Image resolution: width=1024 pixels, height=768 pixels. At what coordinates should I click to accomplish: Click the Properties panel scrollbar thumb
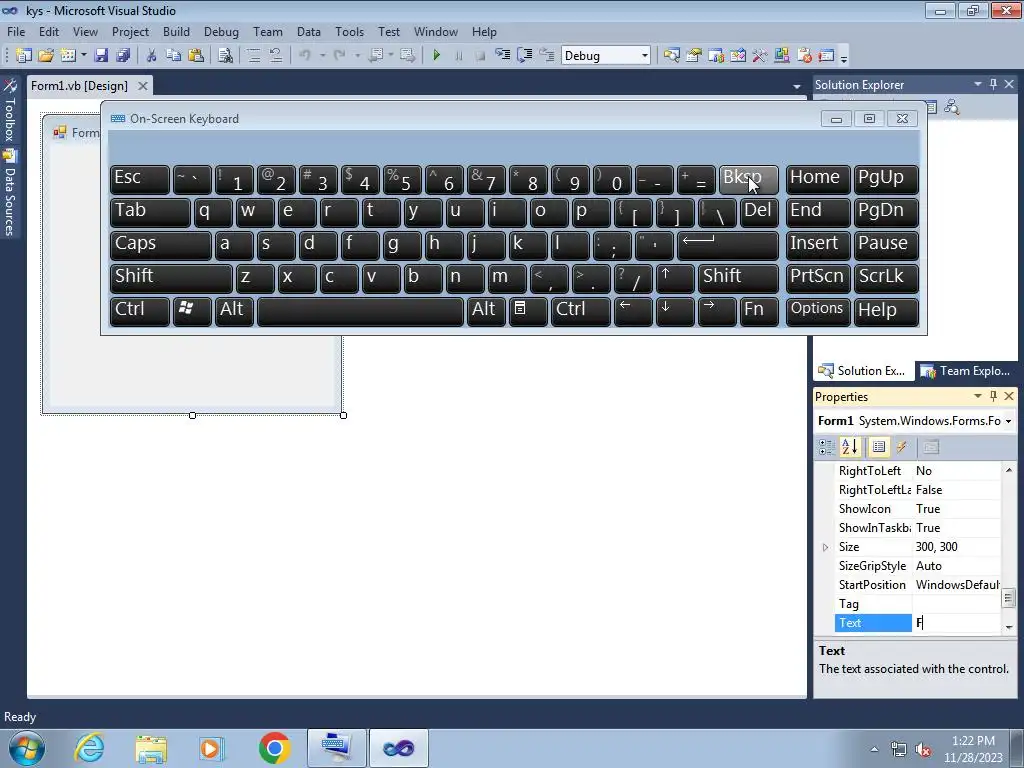pyautogui.click(x=1008, y=598)
